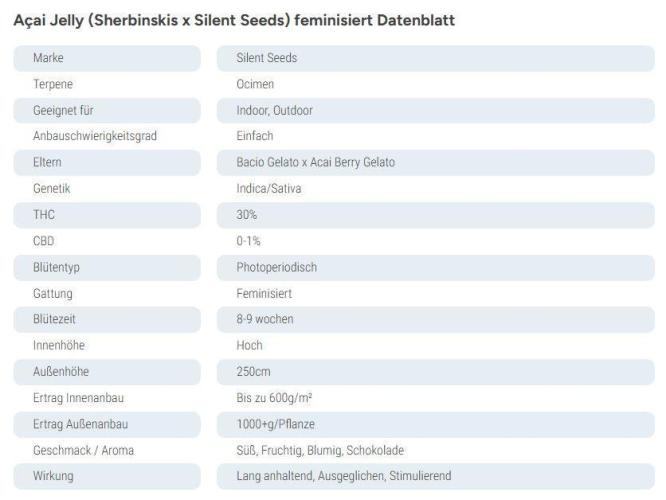Click the Feminisiert value
The width and height of the screenshot is (666, 500).
[x=263, y=293]
